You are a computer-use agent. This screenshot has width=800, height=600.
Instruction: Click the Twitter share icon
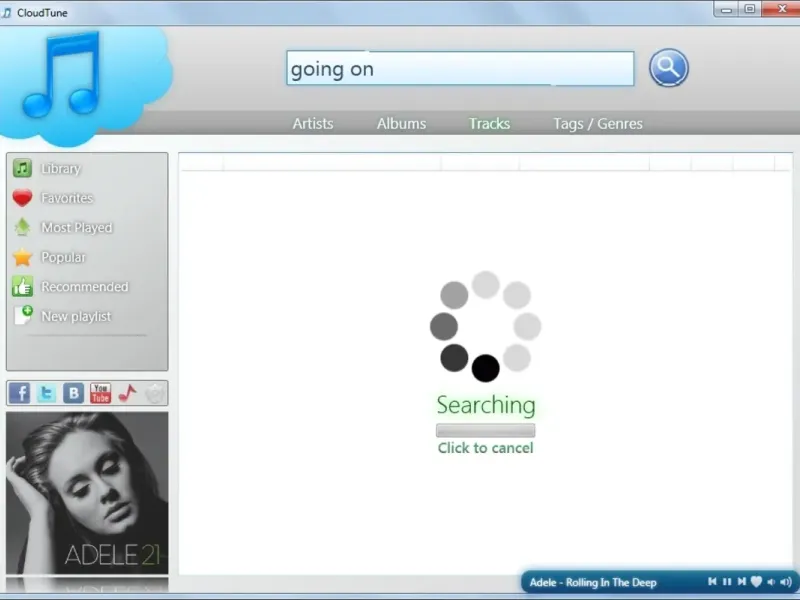tap(46, 393)
